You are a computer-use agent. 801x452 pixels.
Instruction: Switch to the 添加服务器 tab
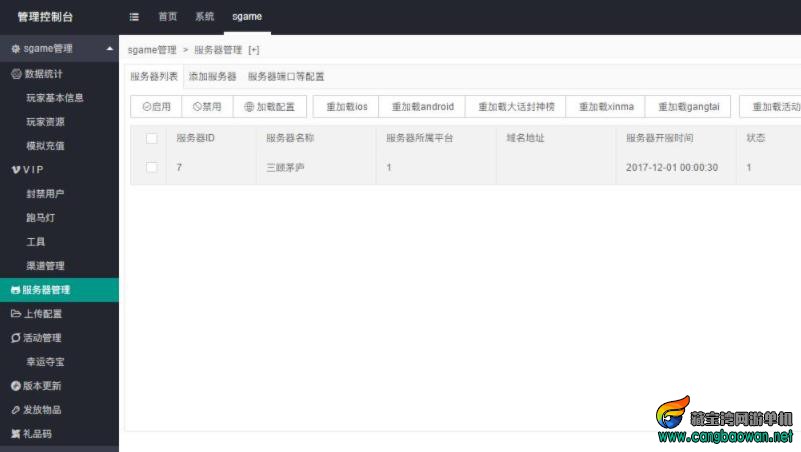coord(213,77)
